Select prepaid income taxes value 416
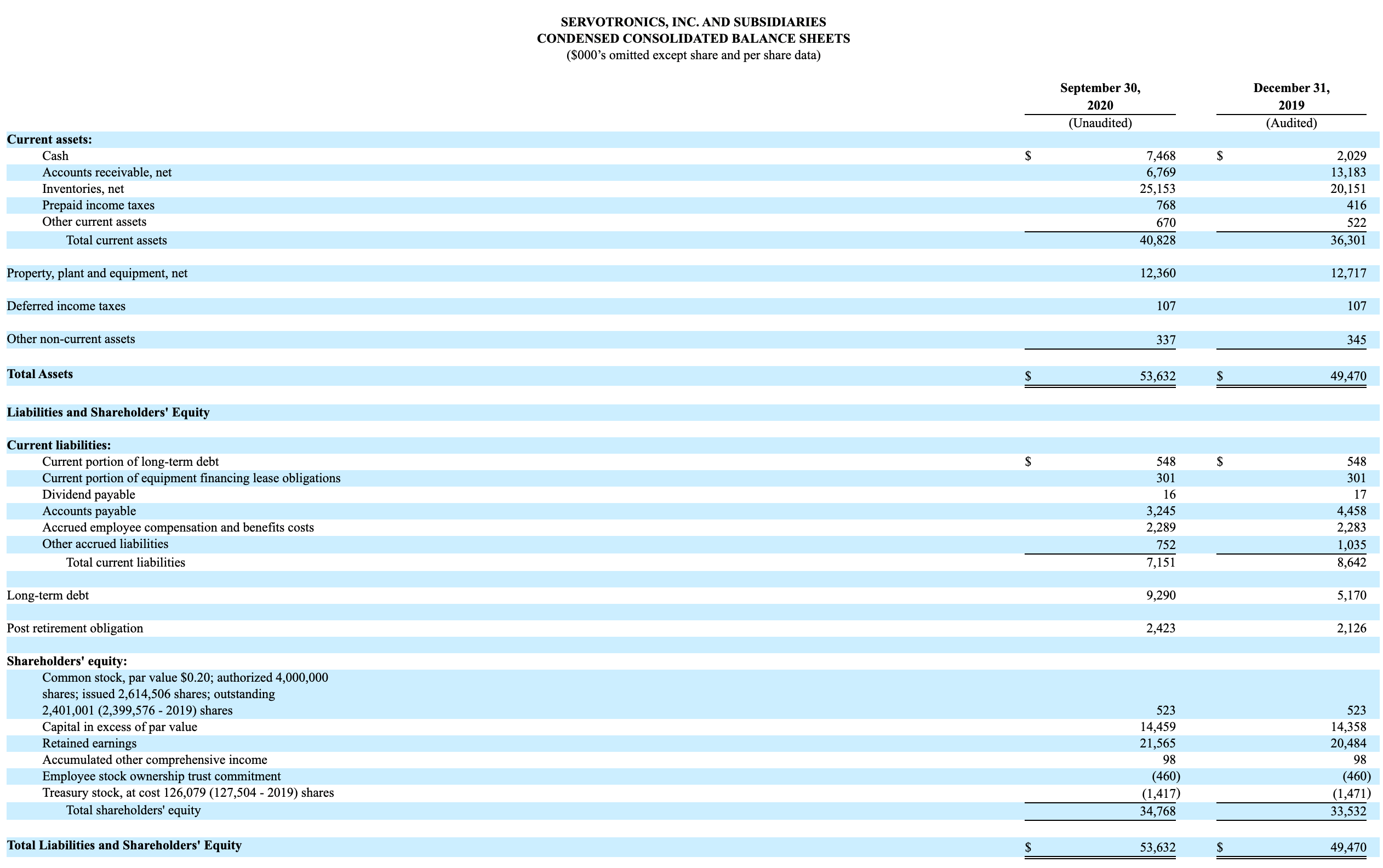1383x868 pixels. [x=1357, y=205]
